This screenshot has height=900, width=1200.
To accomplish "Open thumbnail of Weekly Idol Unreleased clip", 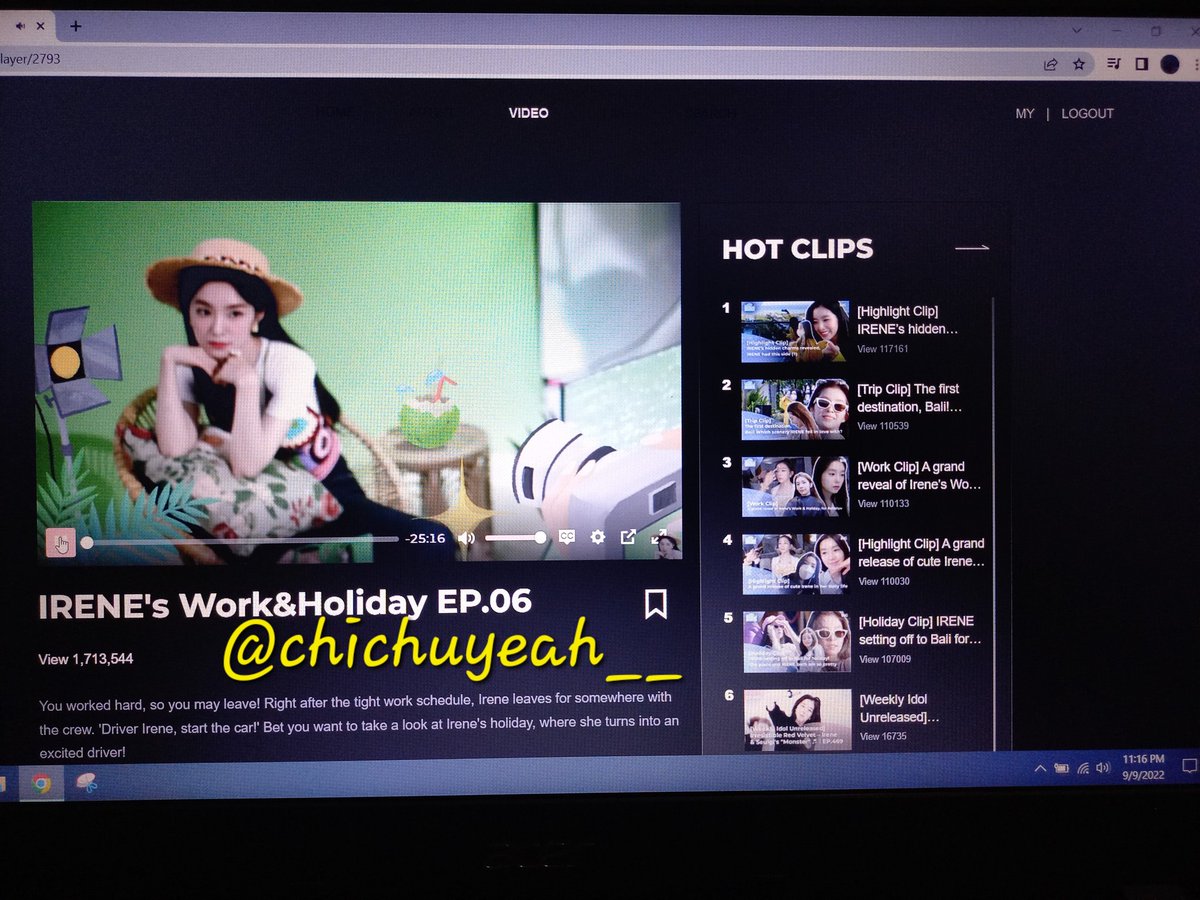I will tap(798, 719).
